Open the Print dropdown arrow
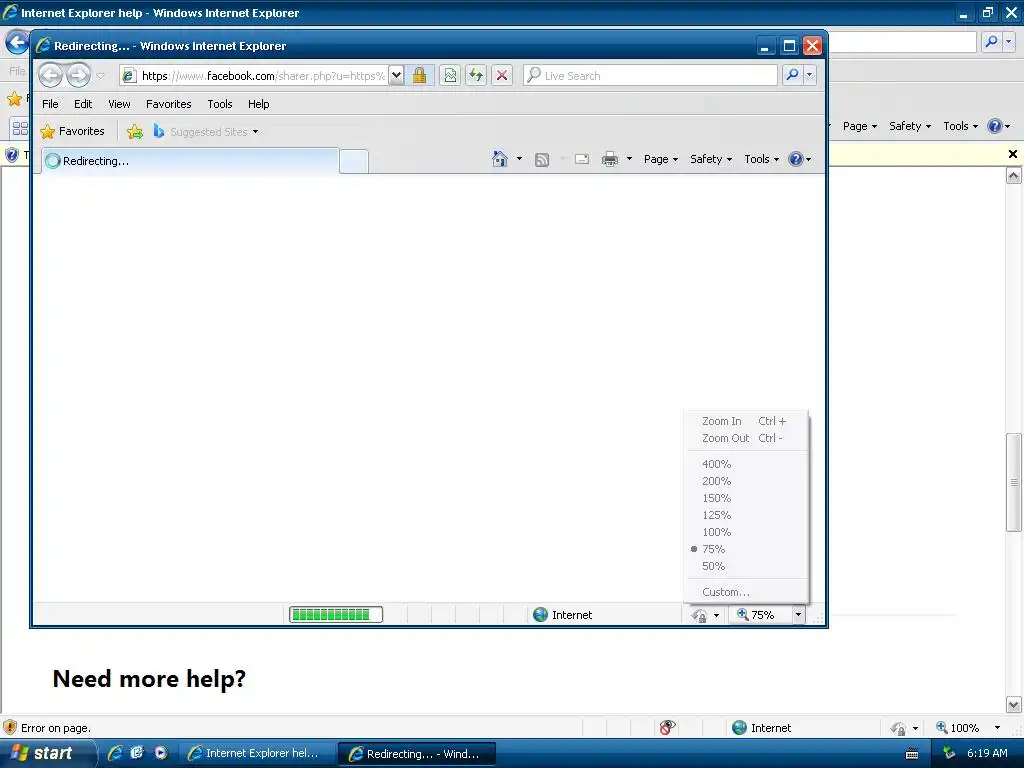The image size is (1024, 768). (629, 159)
